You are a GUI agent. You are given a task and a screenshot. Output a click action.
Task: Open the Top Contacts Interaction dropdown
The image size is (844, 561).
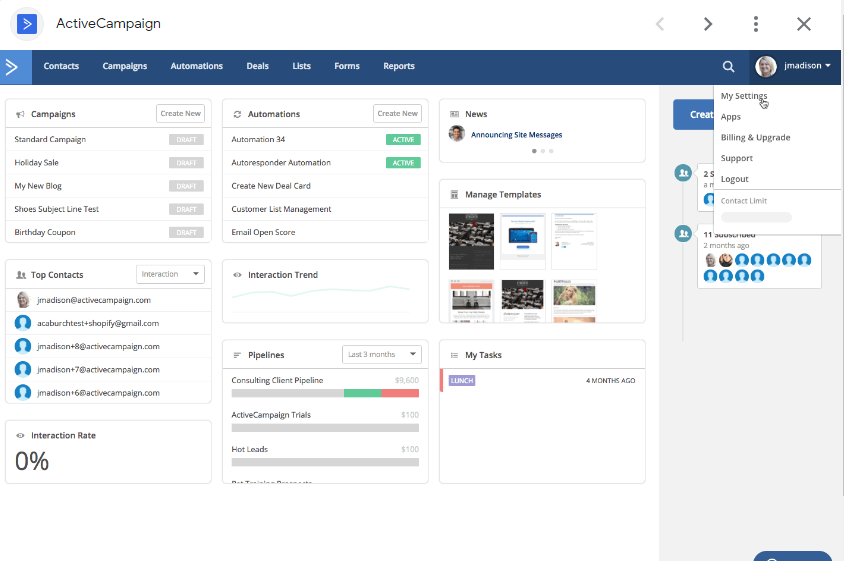coord(170,274)
